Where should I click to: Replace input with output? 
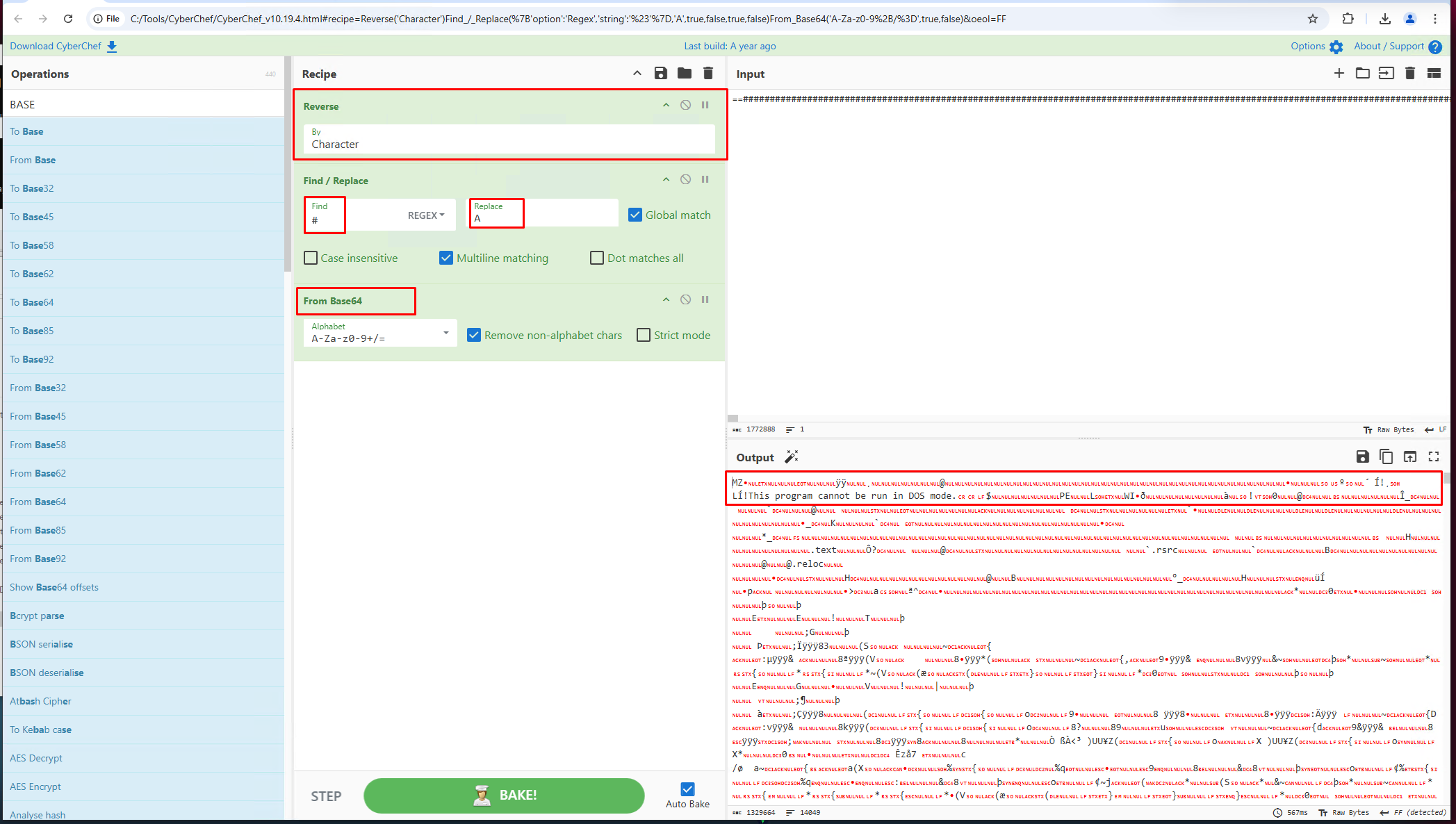[1410, 456]
